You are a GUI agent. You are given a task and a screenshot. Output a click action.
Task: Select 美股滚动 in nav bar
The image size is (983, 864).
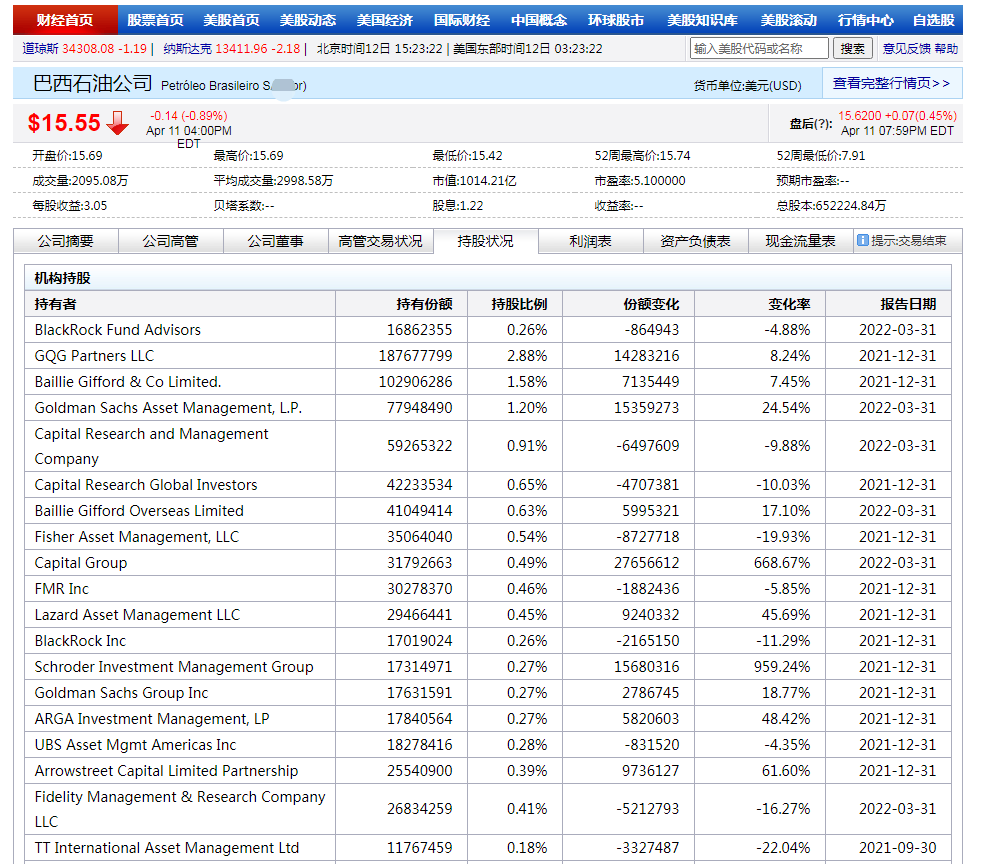coord(789,20)
